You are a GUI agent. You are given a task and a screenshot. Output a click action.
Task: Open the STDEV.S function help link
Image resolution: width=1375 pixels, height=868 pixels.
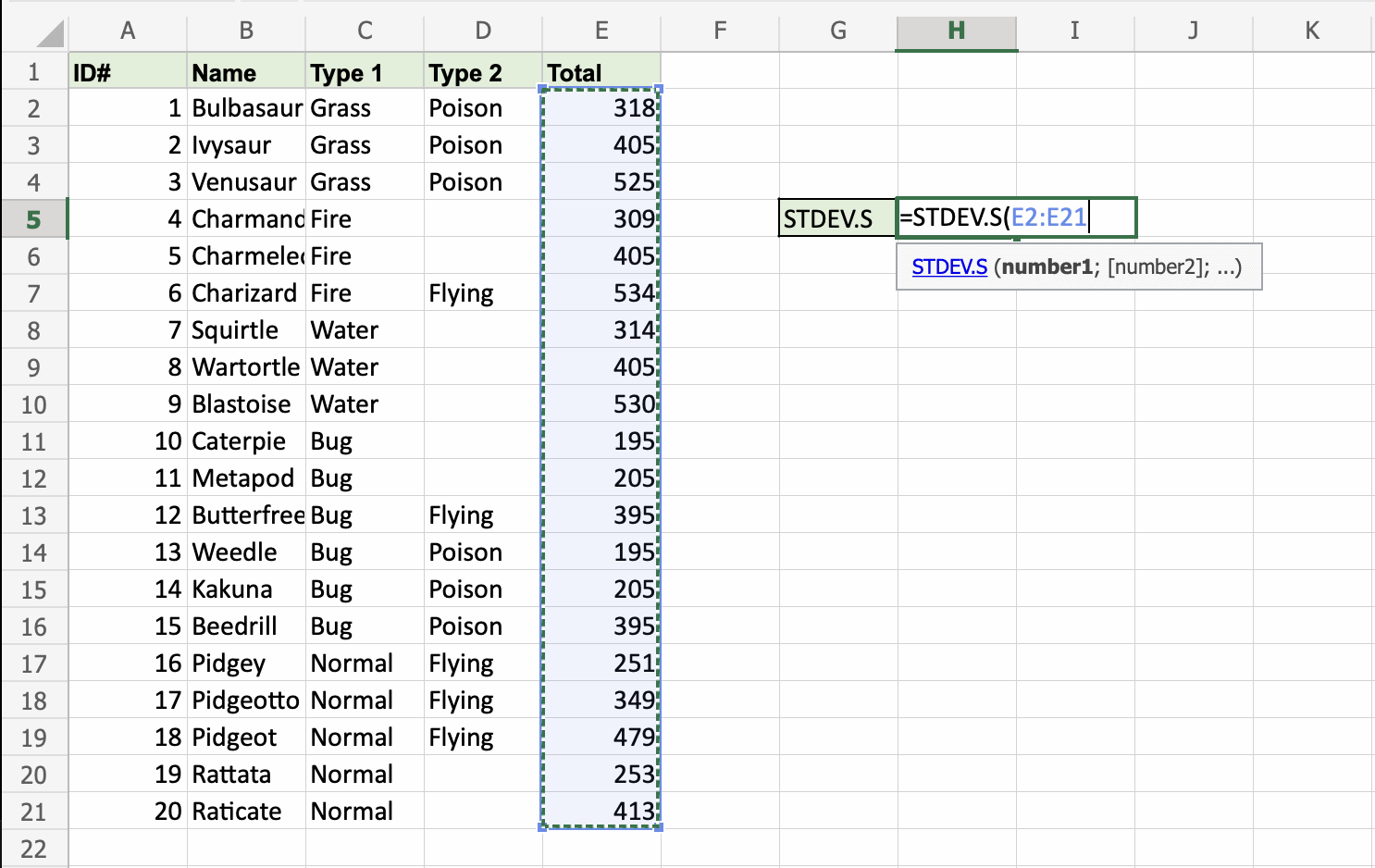949,267
